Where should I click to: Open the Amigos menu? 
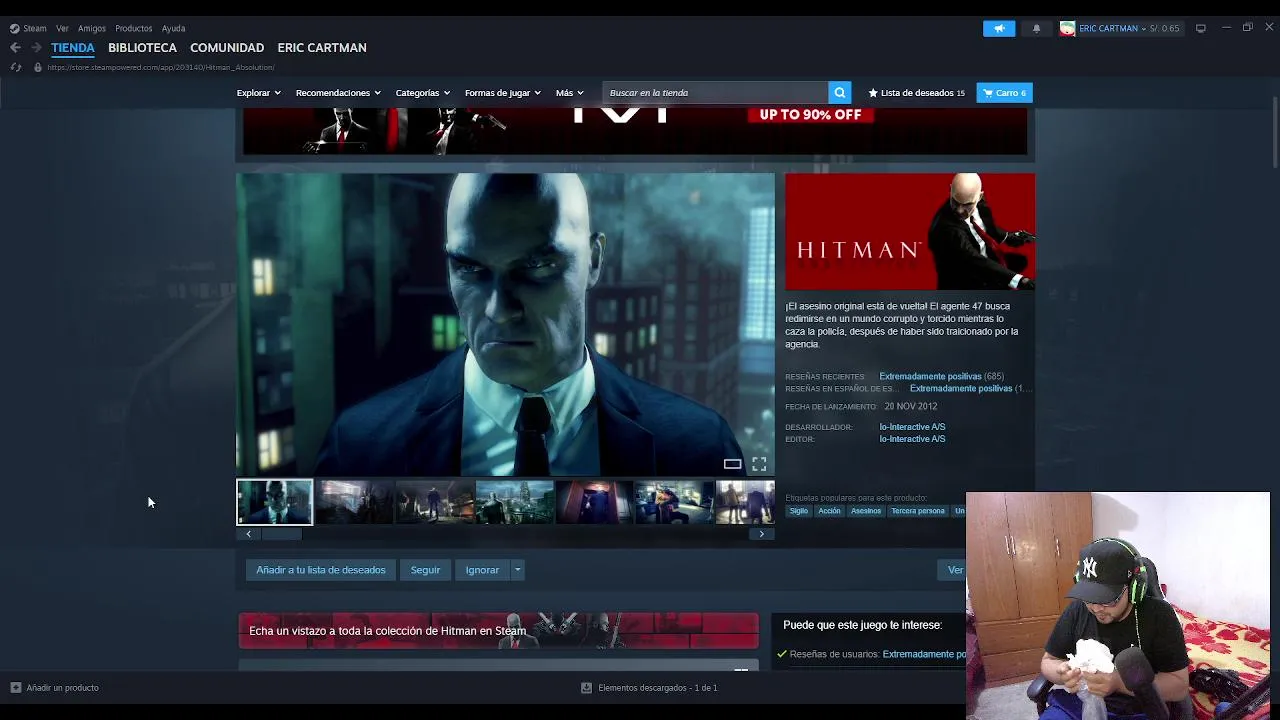92,28
